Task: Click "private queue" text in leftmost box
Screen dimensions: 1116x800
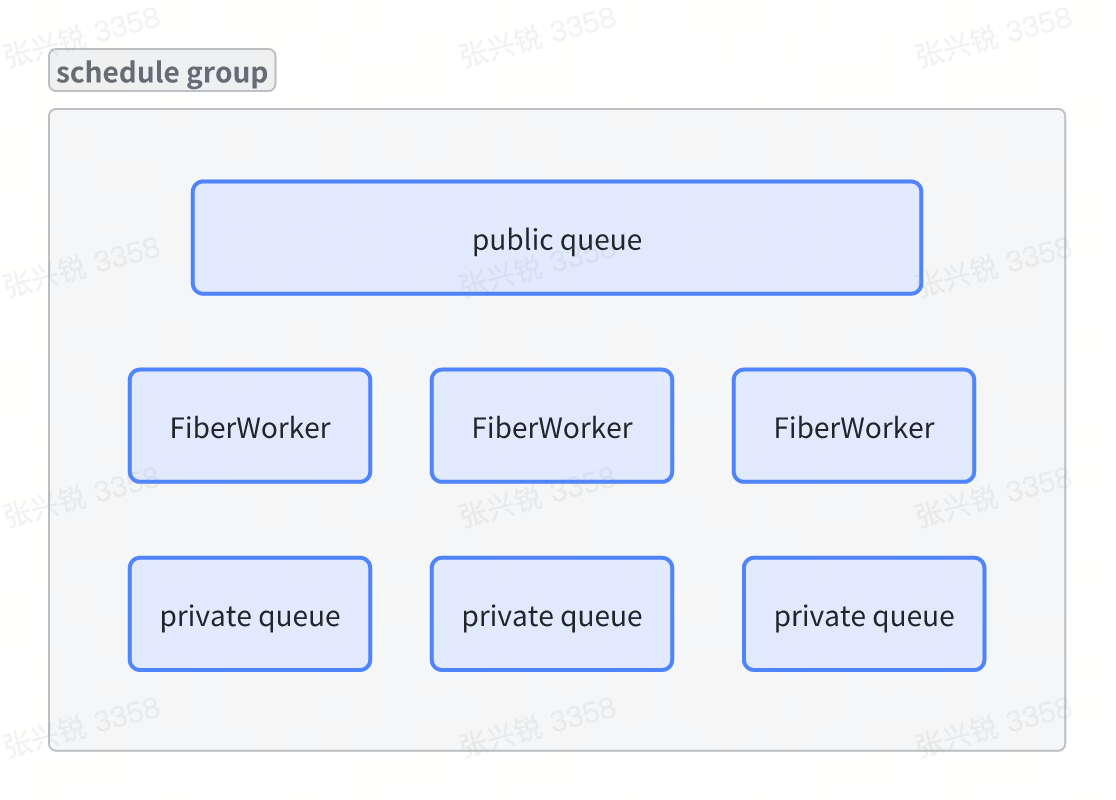Action: pos(250,616)
